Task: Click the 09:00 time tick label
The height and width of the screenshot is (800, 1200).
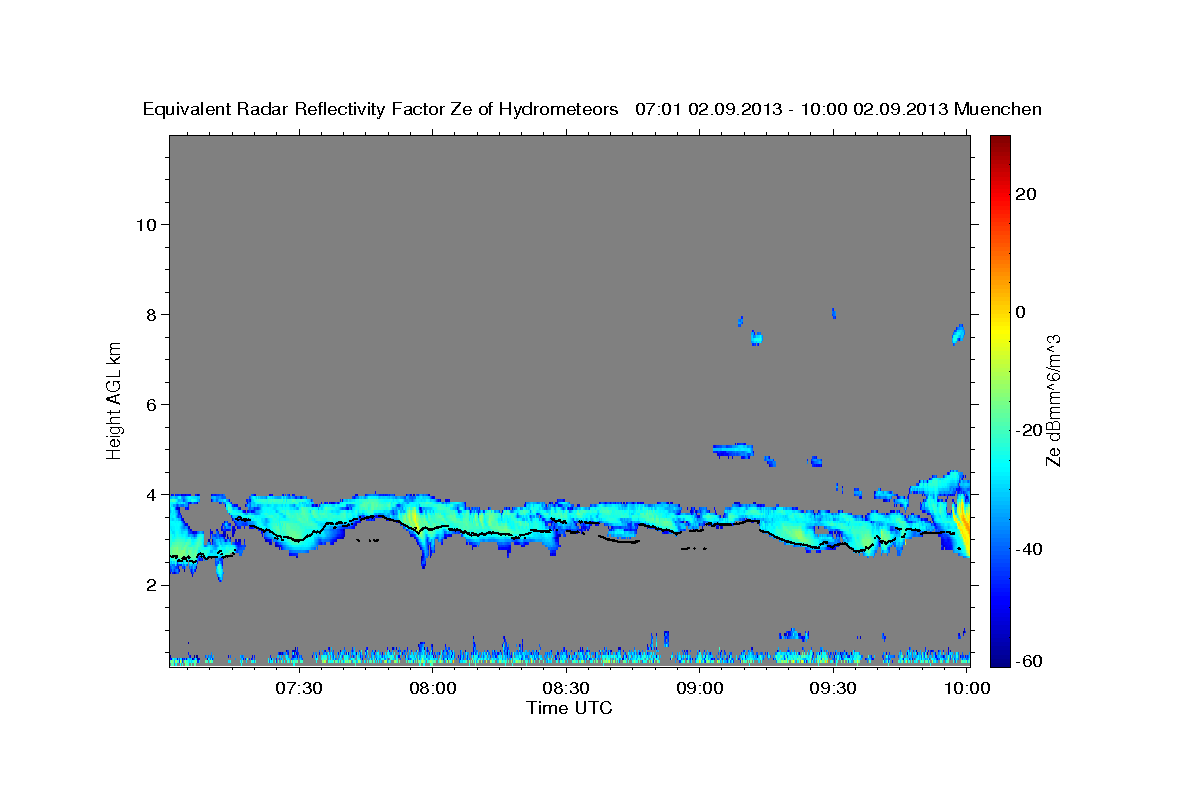Action: pos(700,688)
